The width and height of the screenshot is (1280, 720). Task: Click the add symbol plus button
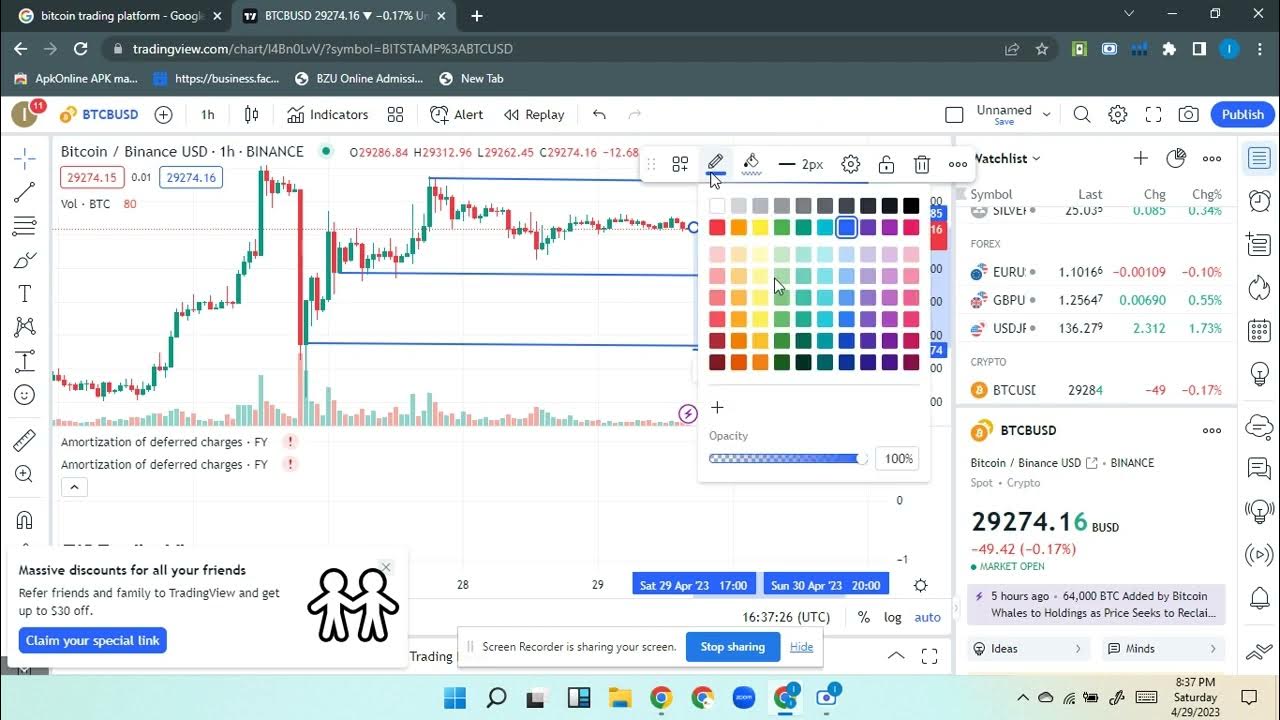(x=164, y=115)
